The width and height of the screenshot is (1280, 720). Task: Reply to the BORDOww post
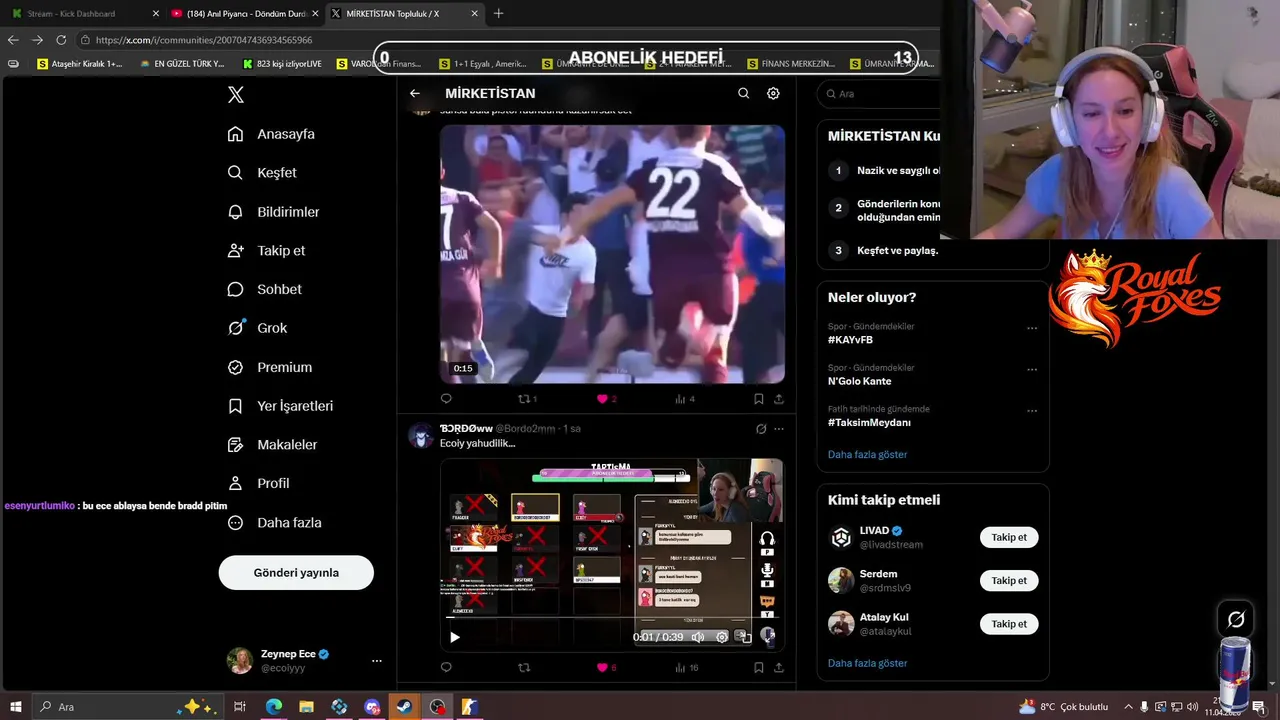tap(446, 667)
